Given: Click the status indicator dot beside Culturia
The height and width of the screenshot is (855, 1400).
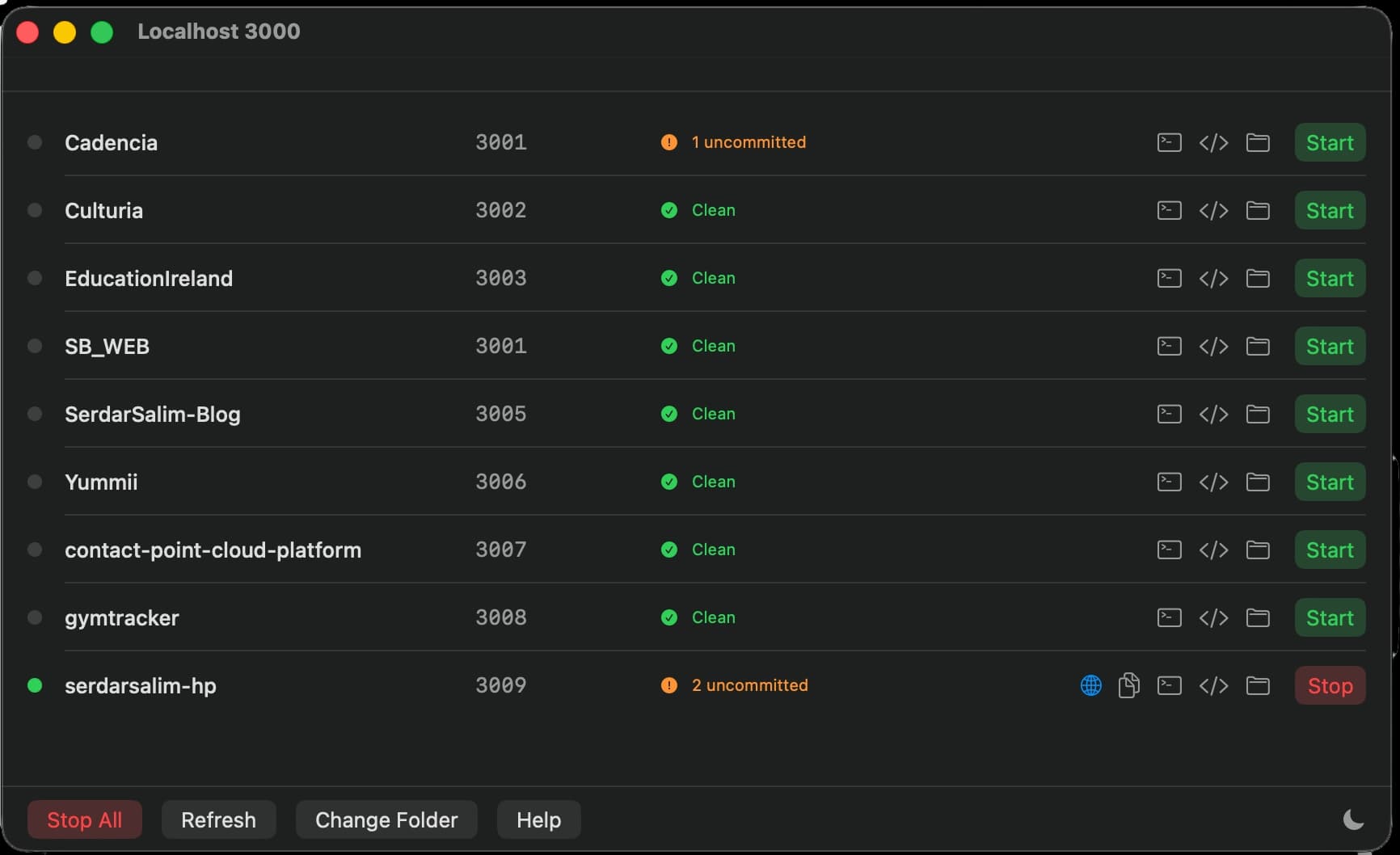Looking at the screenshot, I should click(x=35, y=210).
